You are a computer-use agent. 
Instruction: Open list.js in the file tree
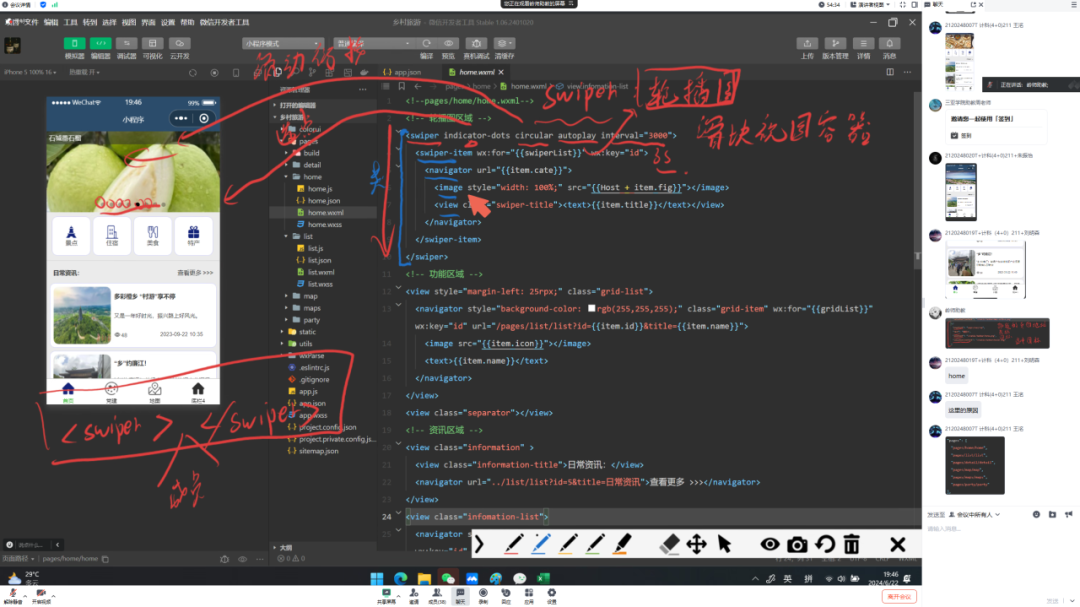(x=315, y=248)
